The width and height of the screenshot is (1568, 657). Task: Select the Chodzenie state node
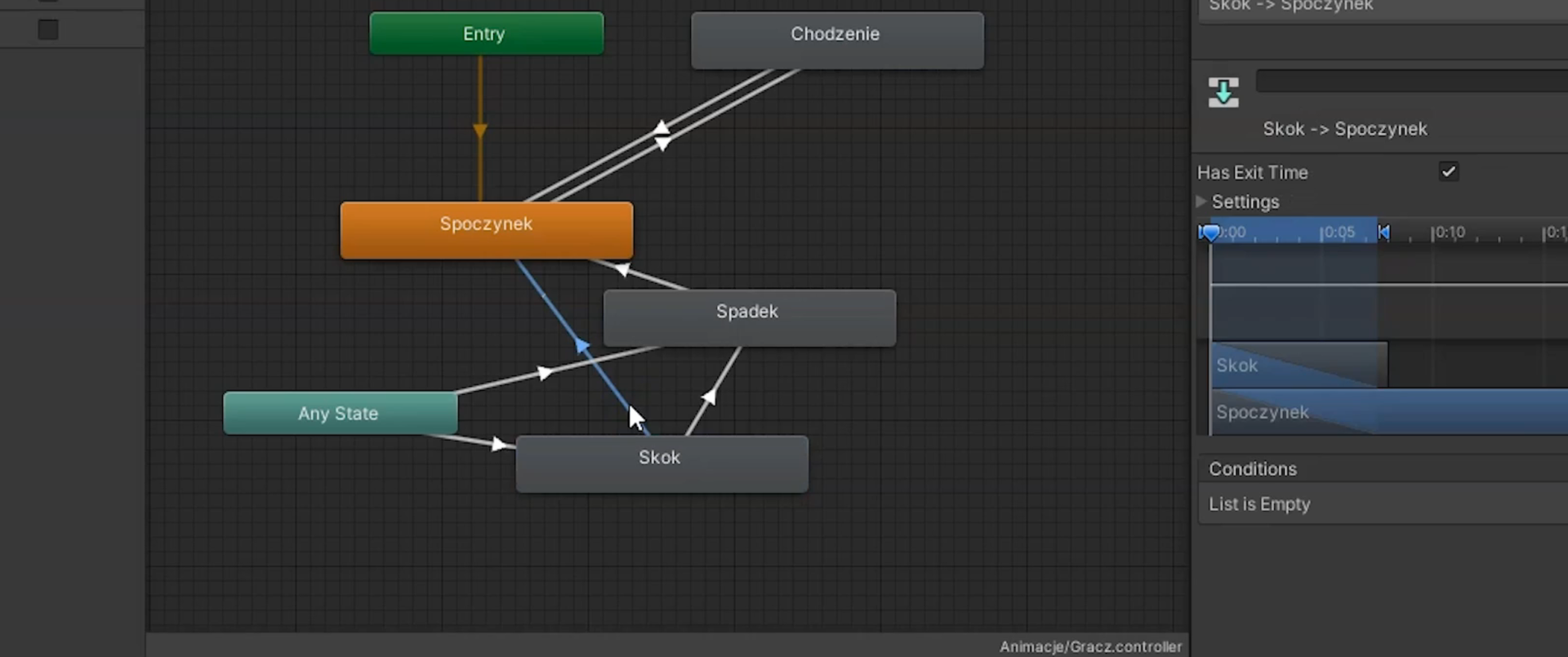pyautogui.click(x=836, y=39)
